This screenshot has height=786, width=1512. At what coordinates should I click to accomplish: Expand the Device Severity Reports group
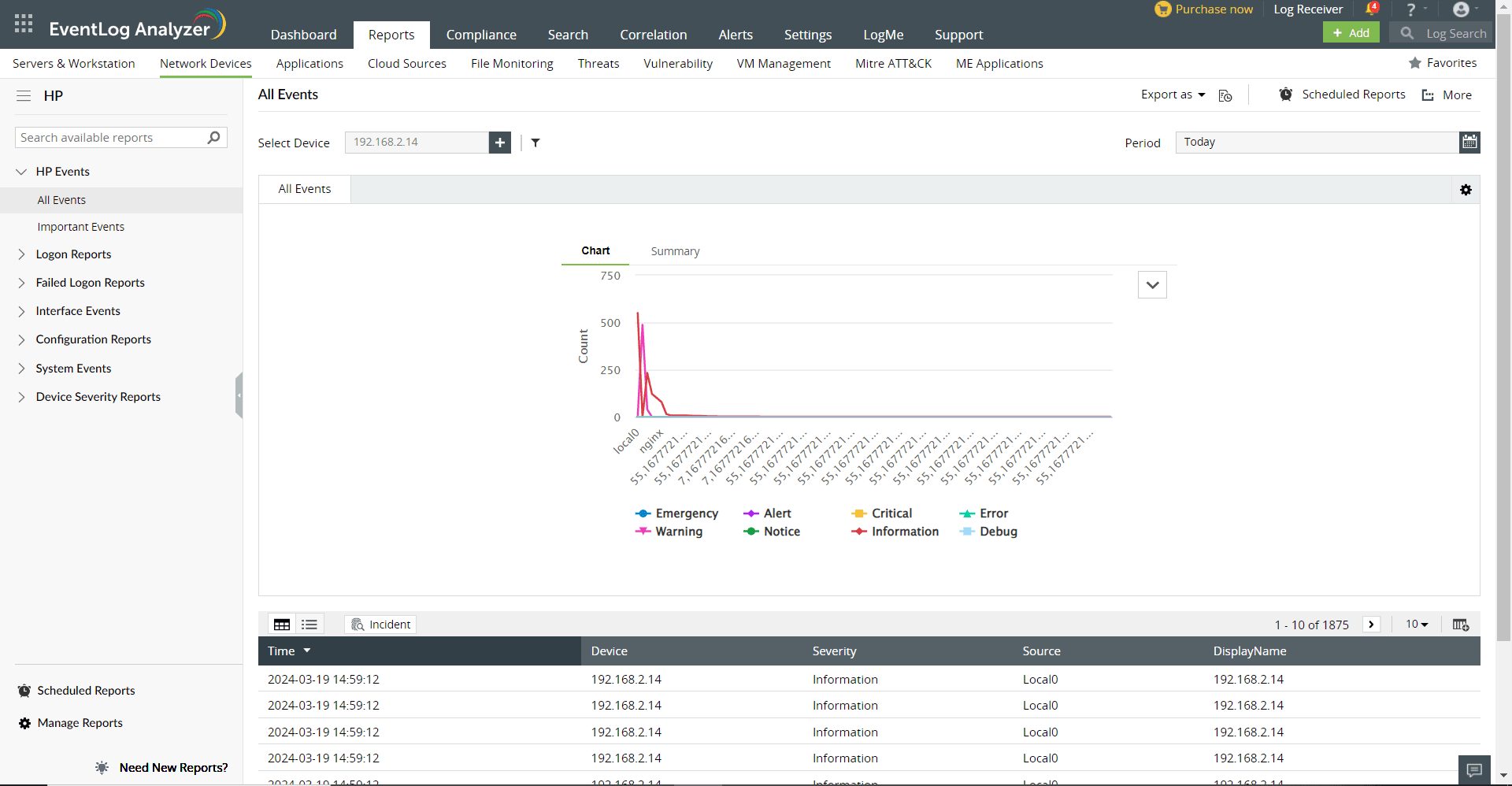click(x=21, y=397)
